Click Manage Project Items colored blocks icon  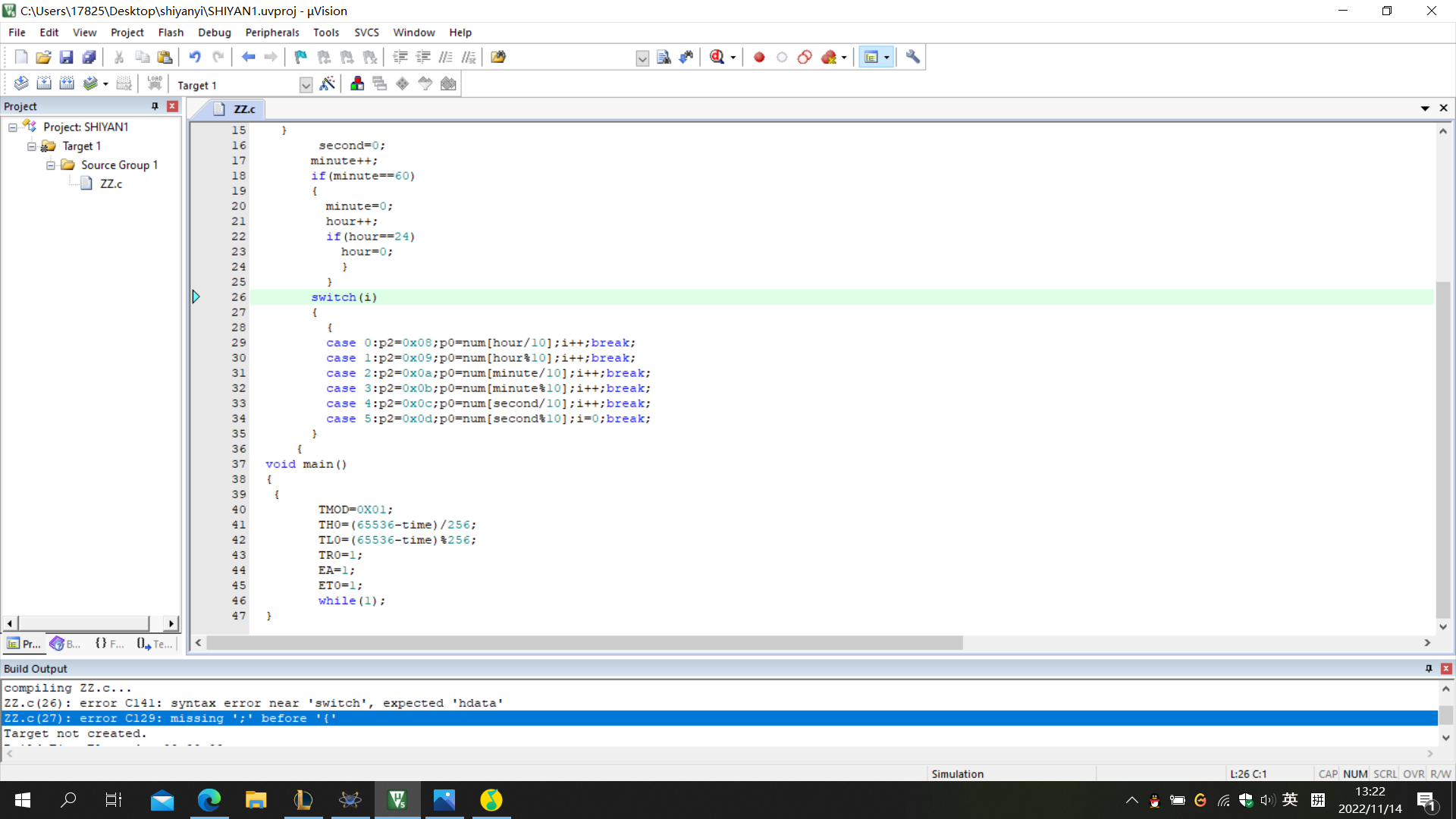pyautogui.click(x=357, y=84)
